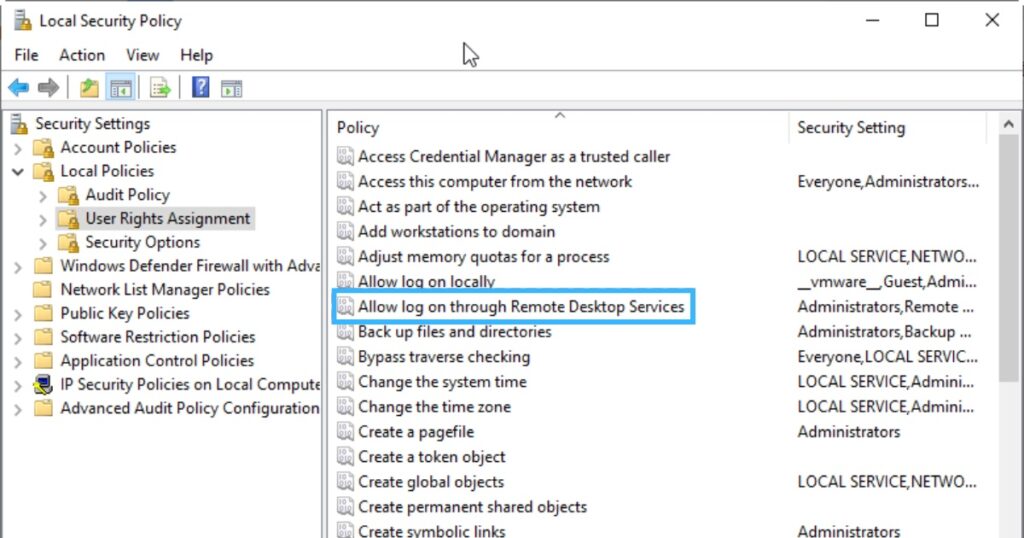
Task: Click the Back arrow toolbar icon
Action: tap(18, 87)
